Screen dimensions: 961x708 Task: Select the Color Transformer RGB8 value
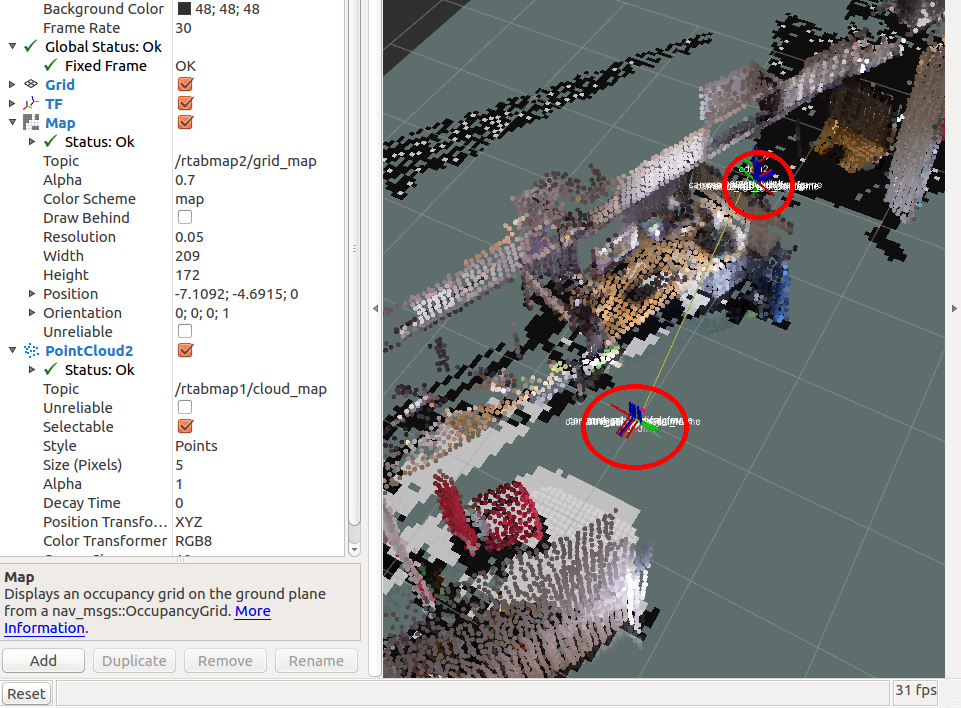tap(193, 541)
